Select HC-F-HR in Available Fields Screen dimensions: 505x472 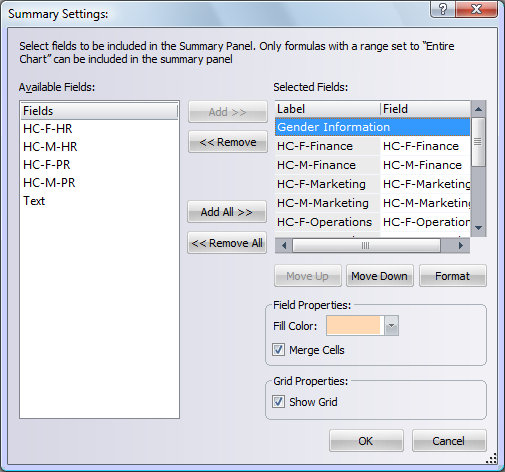coord(99,129)
